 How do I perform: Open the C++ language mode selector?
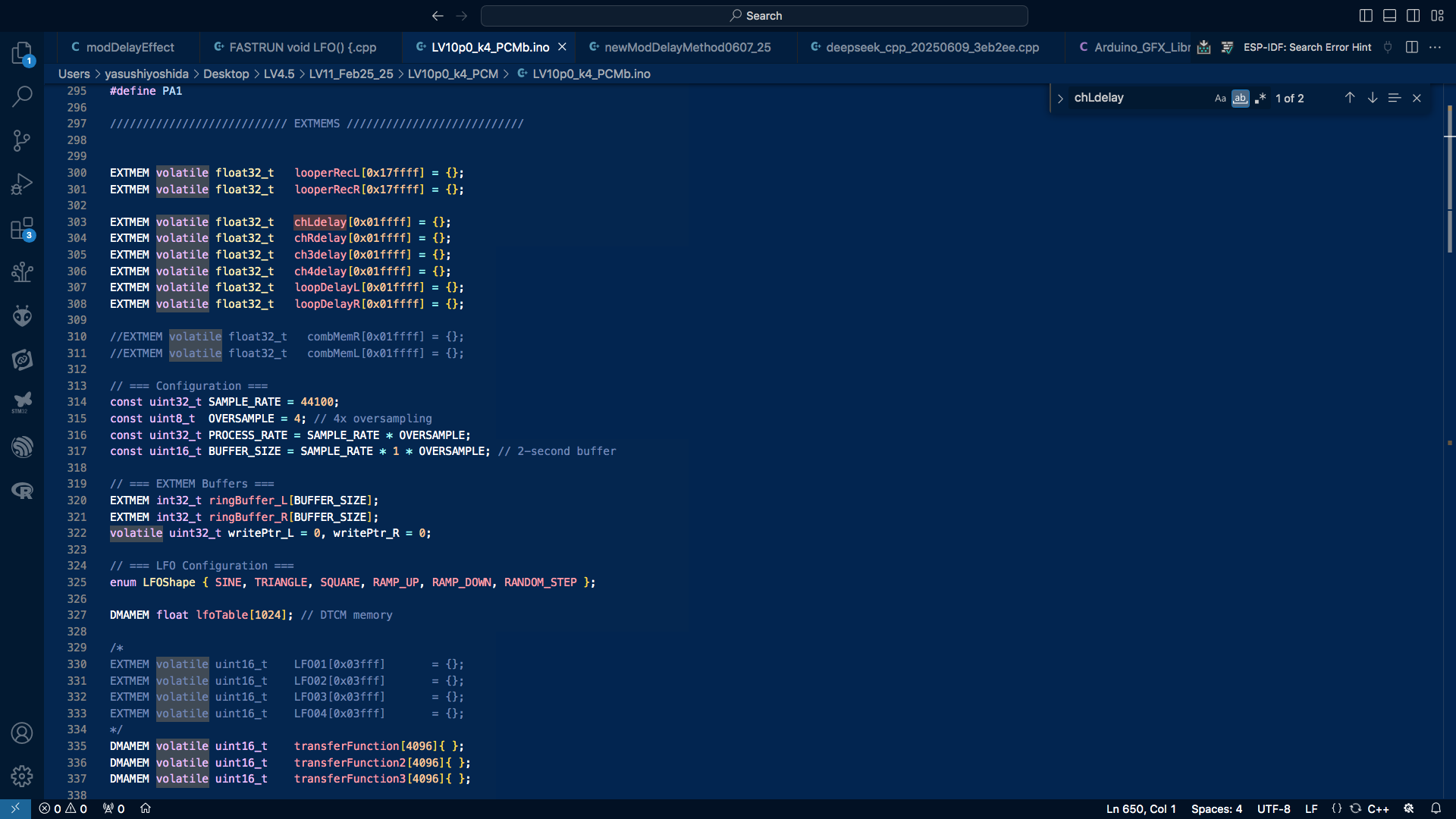(x=1378, y=808)
